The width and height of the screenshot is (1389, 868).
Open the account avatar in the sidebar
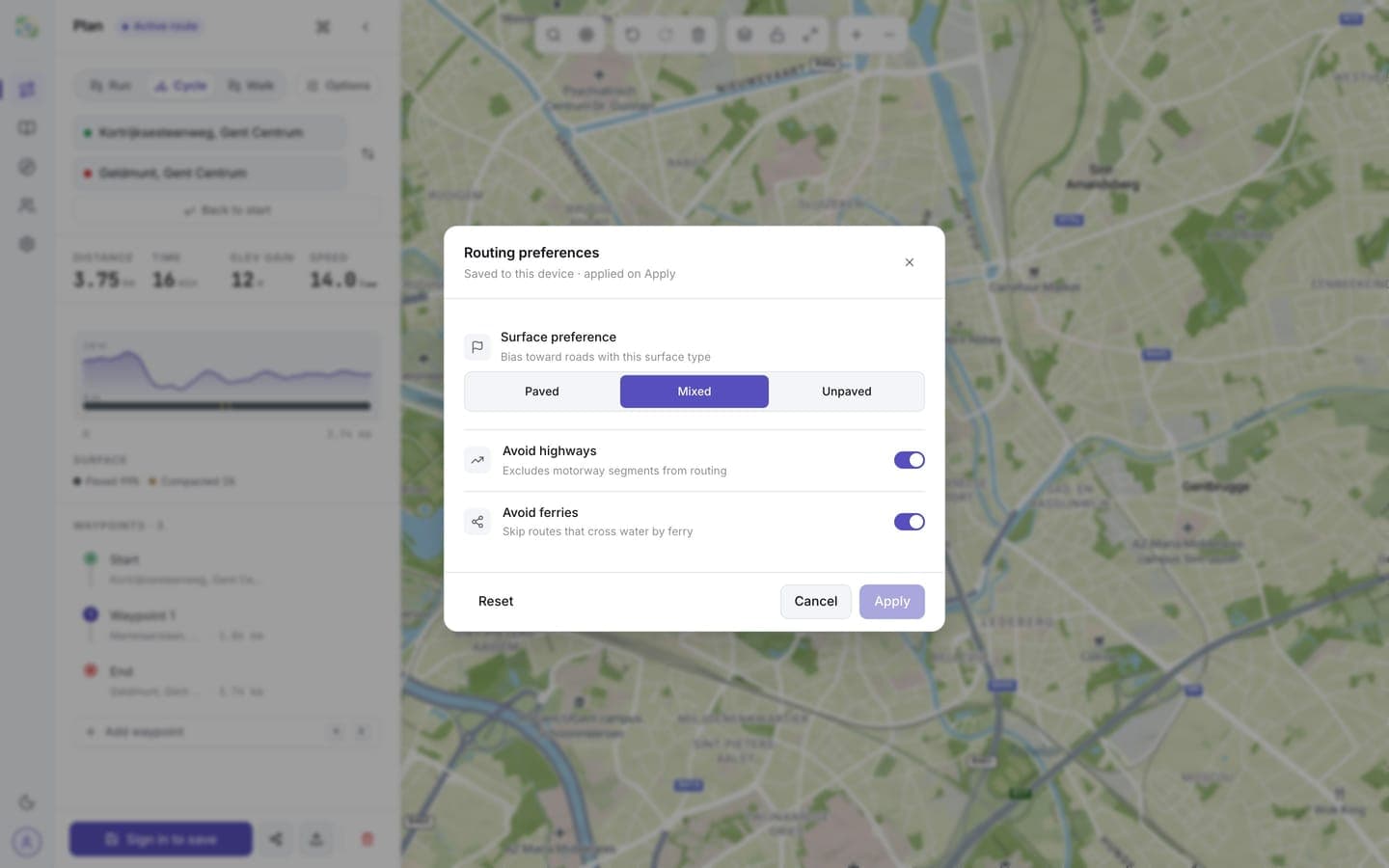(27, 842)
